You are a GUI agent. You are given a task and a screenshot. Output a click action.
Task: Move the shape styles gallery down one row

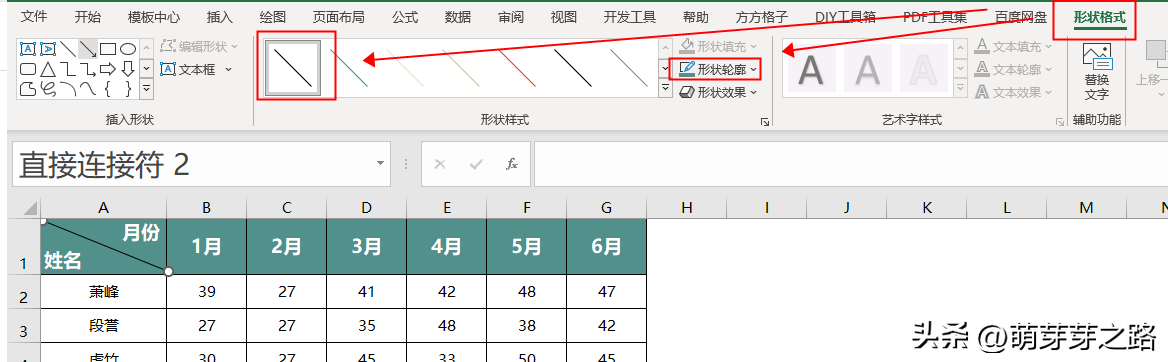tap(666, 69)
